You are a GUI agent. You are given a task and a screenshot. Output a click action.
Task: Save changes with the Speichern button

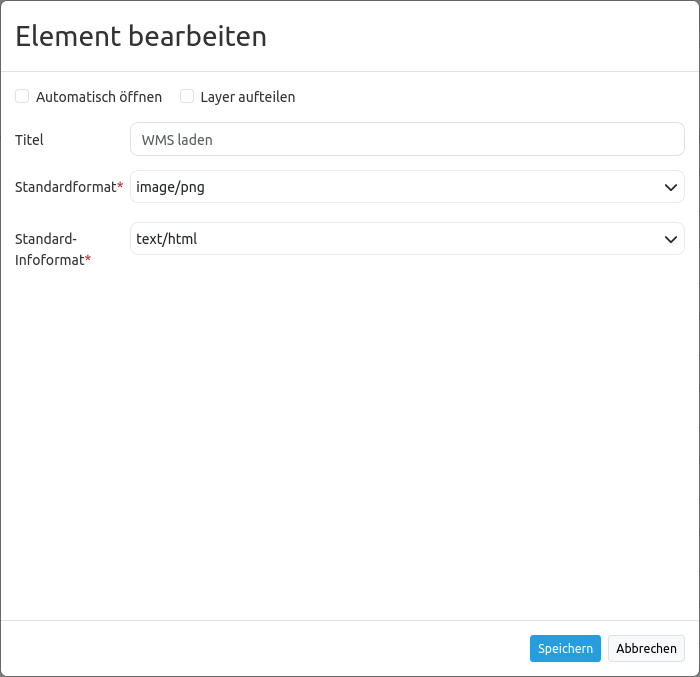(565, 649)
